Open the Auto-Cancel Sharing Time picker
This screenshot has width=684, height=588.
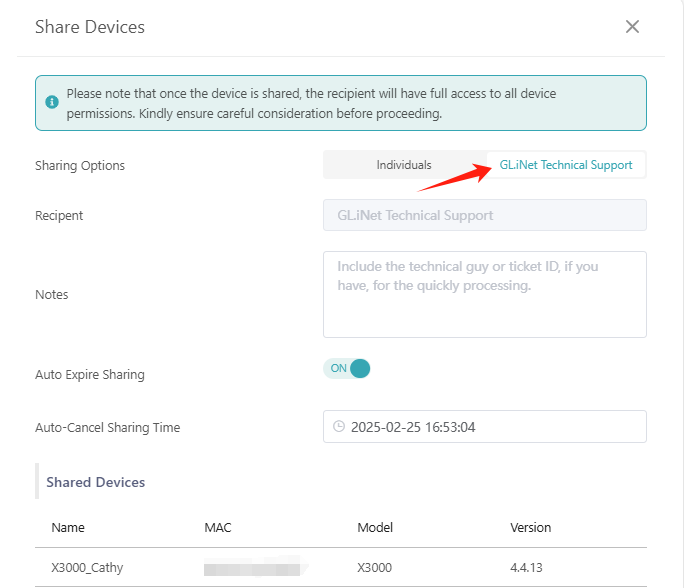(x=484, y=427)
